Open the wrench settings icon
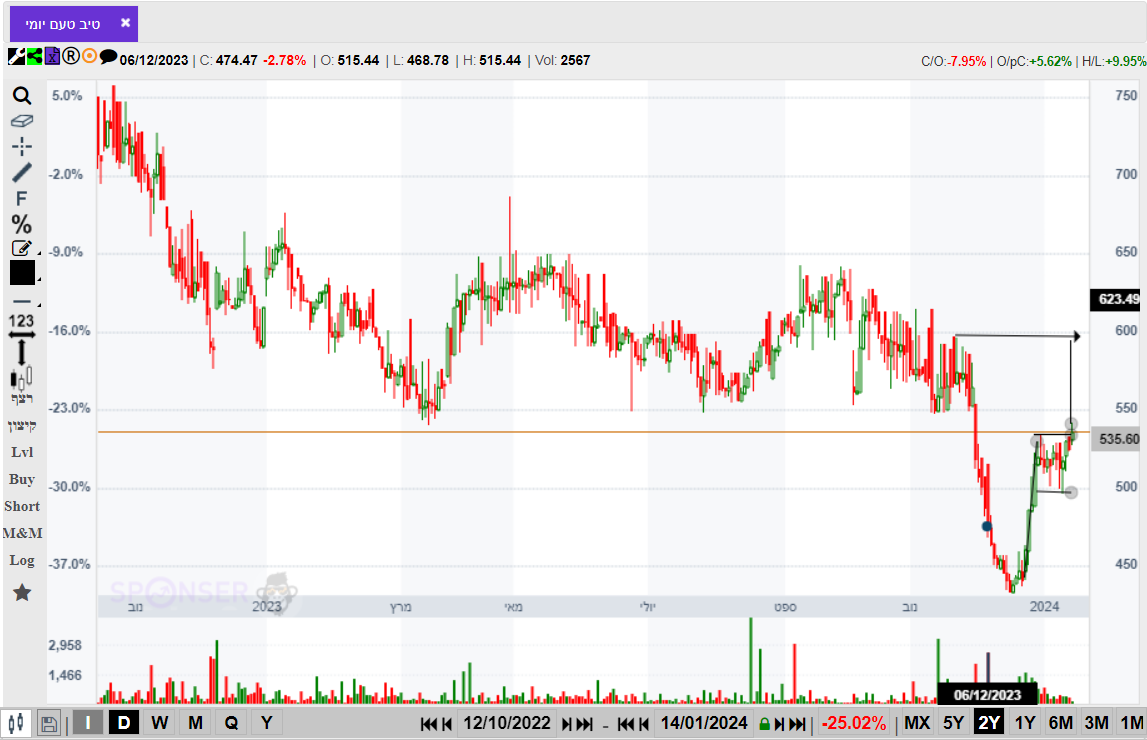This screenshot has height=740, width=1147. coord(16,56)
